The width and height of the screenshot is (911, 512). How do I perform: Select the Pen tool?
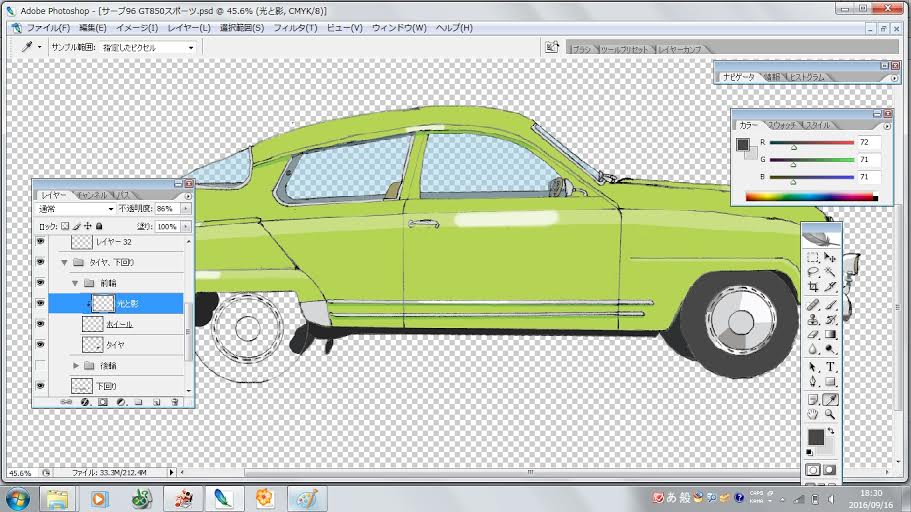pos(813,382)
